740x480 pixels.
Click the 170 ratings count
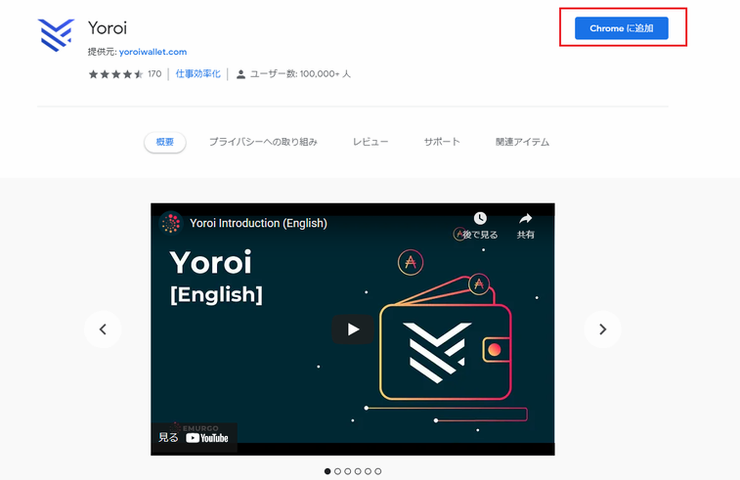point(154,74)
